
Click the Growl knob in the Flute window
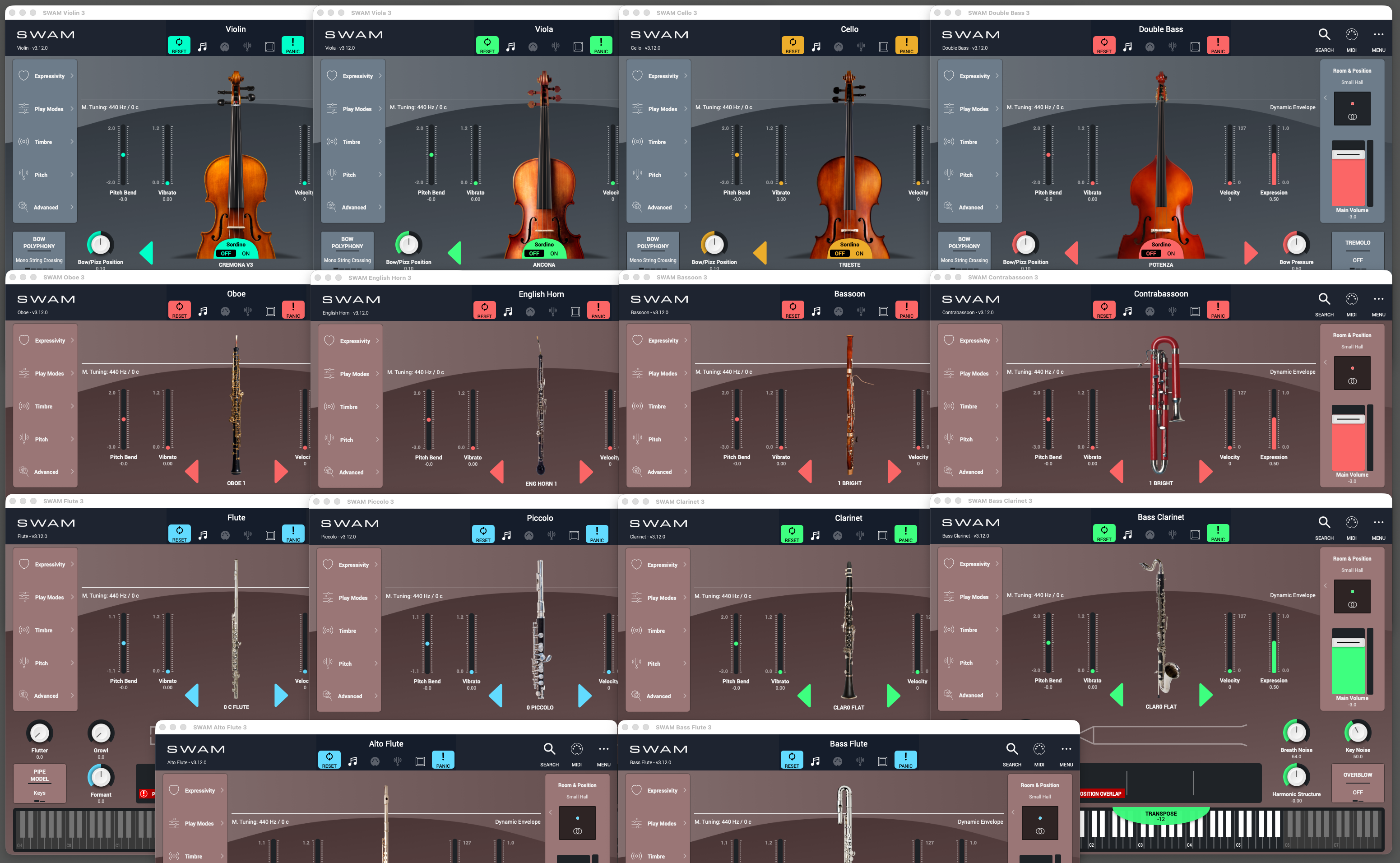point(101,732)
